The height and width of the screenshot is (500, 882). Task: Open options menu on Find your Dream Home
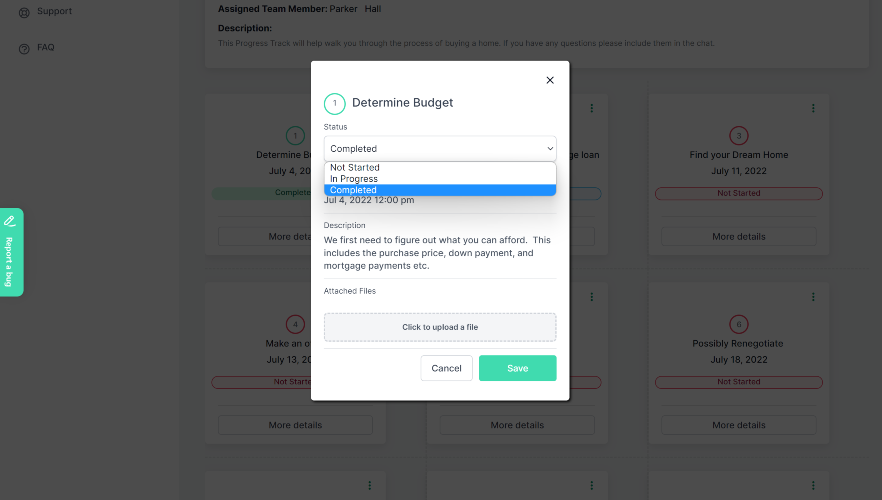pos(813,108)
